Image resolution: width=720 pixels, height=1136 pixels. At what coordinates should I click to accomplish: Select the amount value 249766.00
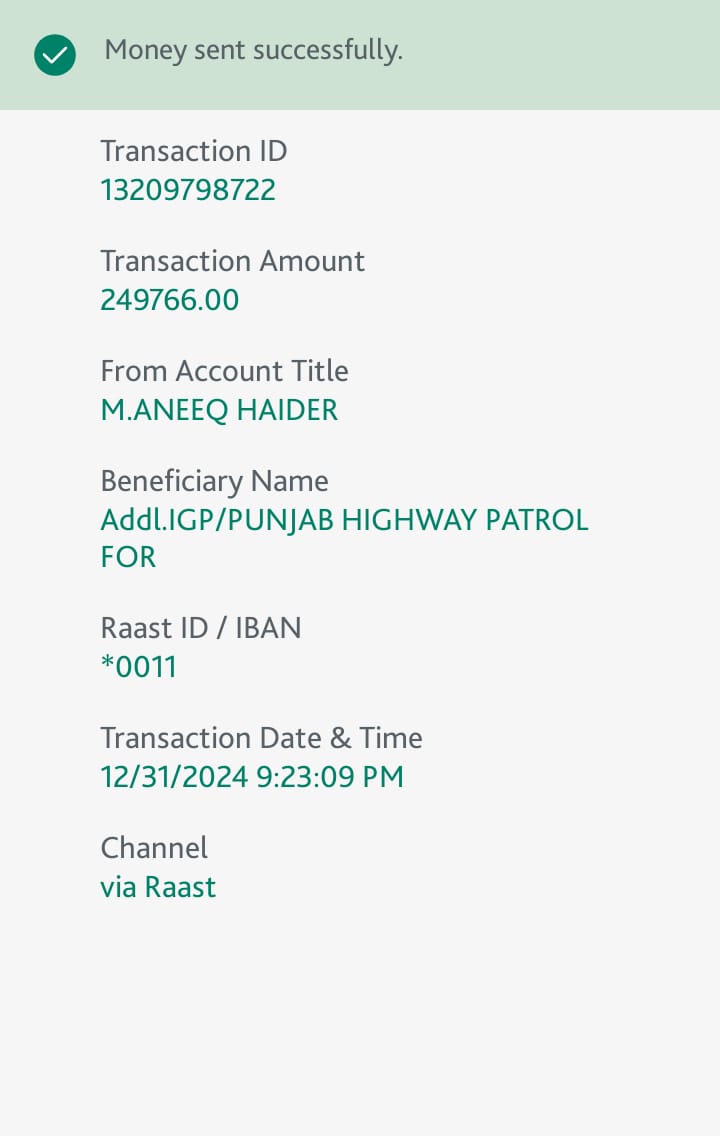170,300
